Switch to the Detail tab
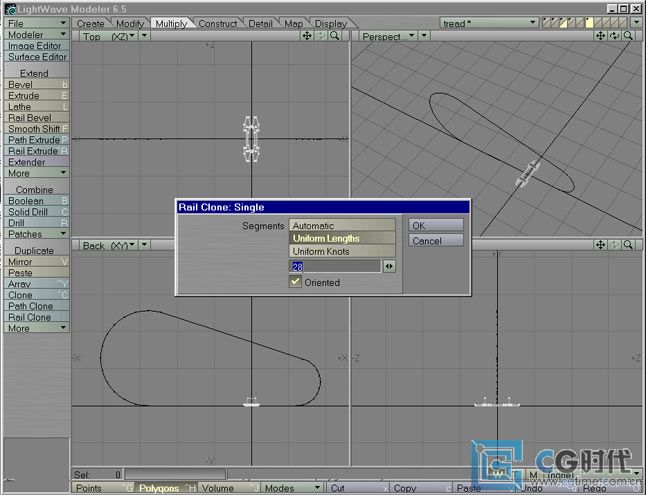 [x=260, y=24]
